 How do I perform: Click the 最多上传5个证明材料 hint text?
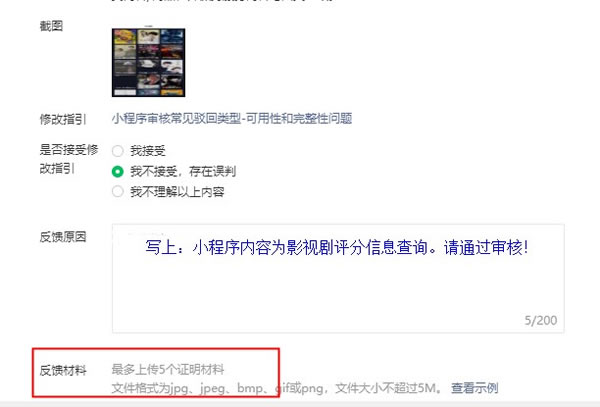pyautogui.click(x=168, y=370)
